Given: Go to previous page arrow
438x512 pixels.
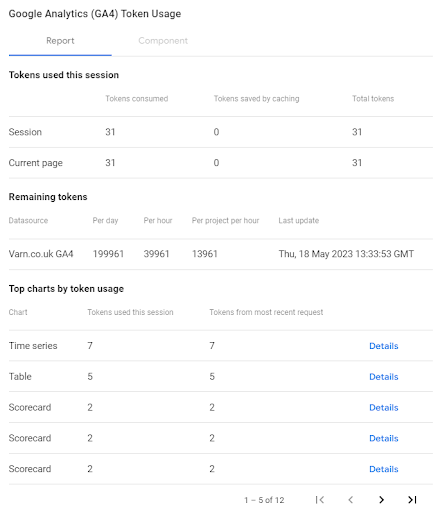Looking at the screenshot, I should [350, 499].
